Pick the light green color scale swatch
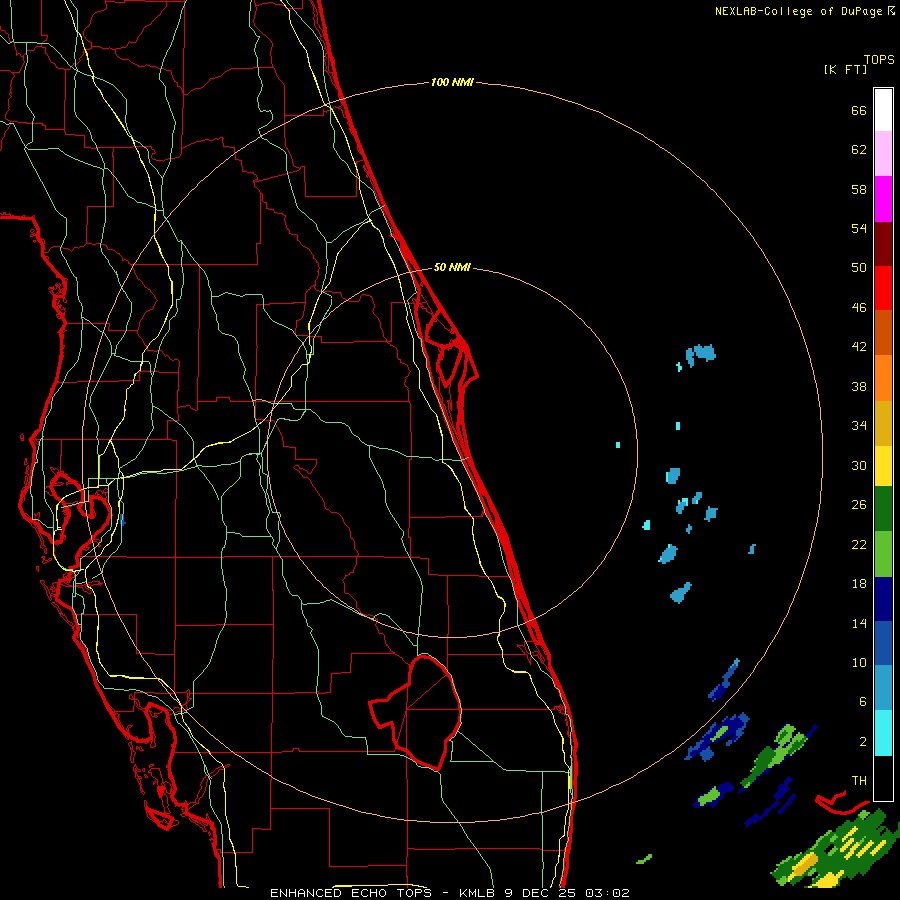This screenshot has height=900, width=900. pos(883,554)
